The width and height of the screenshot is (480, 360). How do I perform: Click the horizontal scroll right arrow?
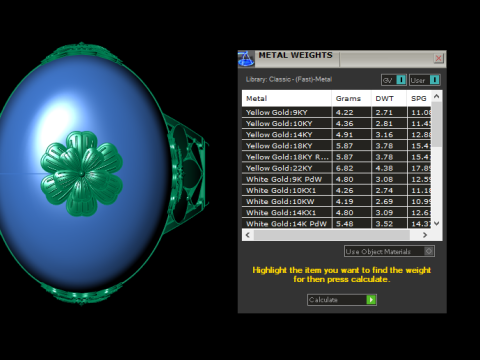coord(425,235)
